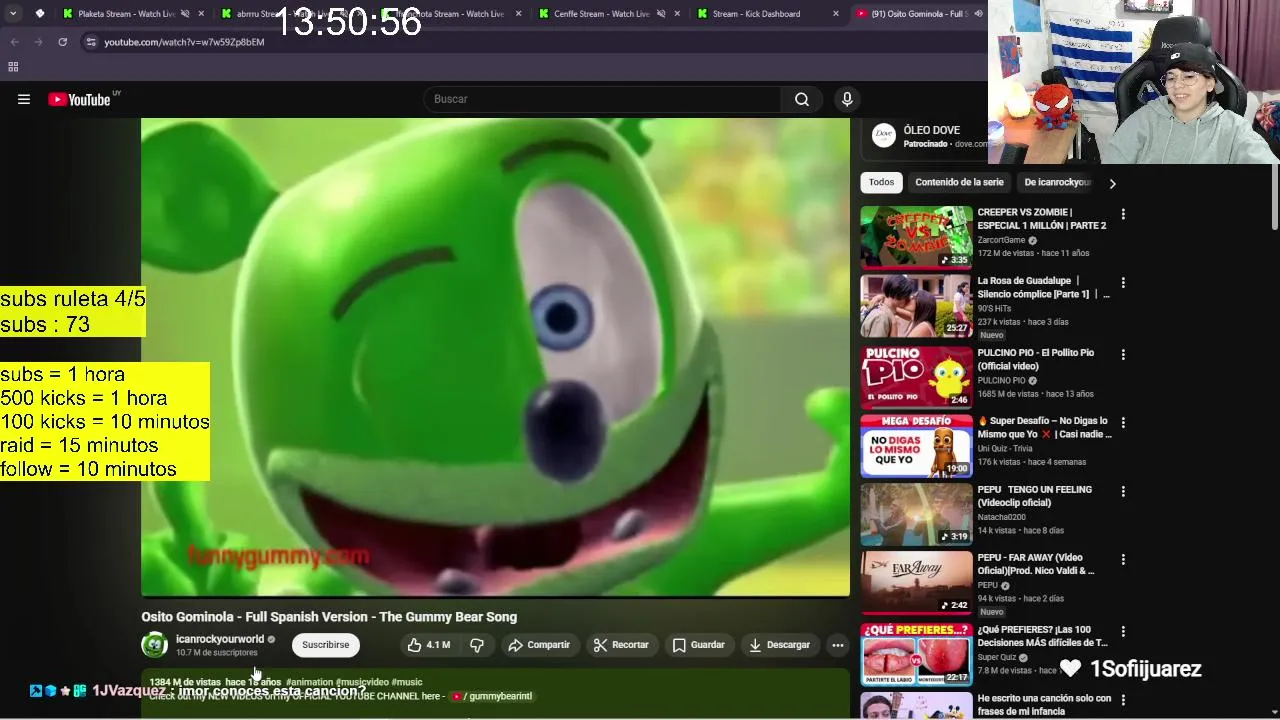The image size is (1280, 720).
Task: Like the video with thumbs up 4.1 M
Action: (429, 645)
